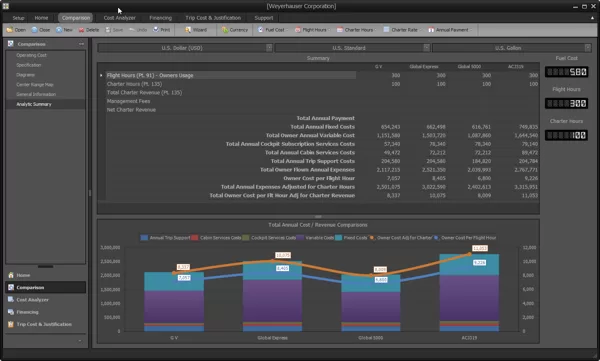This screenshot has height=361, width=600.
Task: Click the Comparison icon in the bottom navigation
Action: point(11,287)
